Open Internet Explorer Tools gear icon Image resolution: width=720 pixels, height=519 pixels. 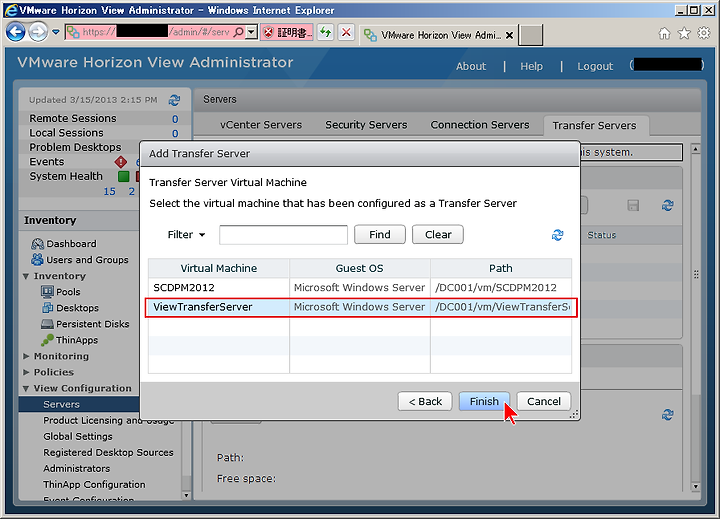coord(703,33)
